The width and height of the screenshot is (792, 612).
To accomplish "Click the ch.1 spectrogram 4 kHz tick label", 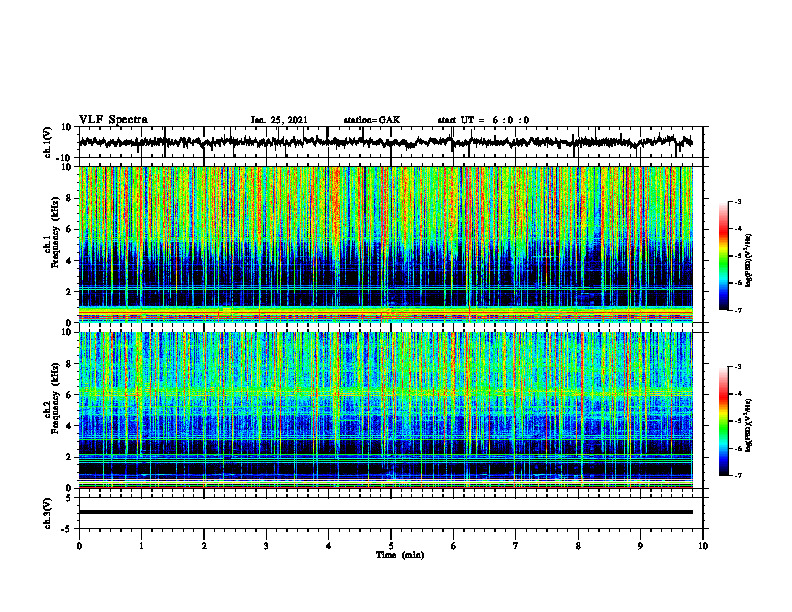I will 70,261.
